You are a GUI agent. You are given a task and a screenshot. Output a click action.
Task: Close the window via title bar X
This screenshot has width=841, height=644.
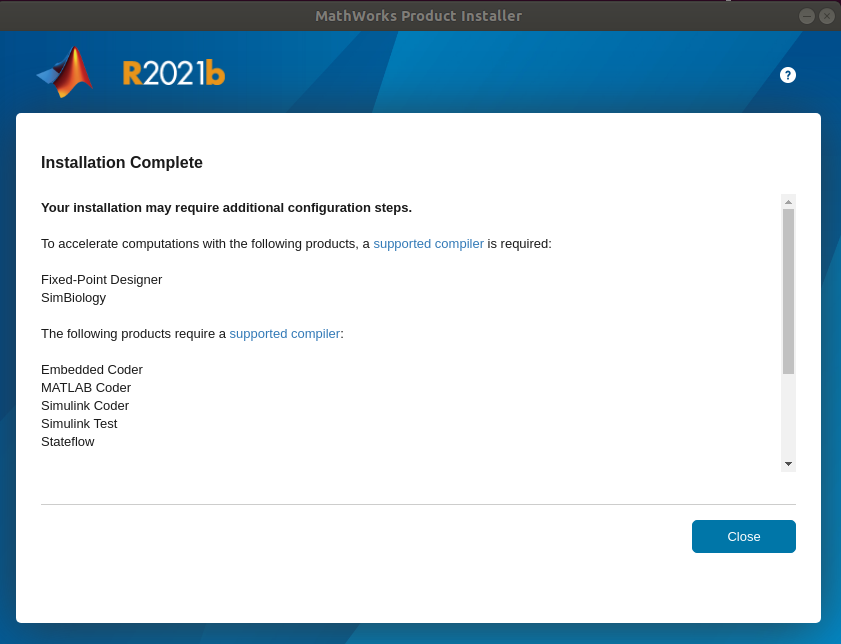[x=827, y=16]
